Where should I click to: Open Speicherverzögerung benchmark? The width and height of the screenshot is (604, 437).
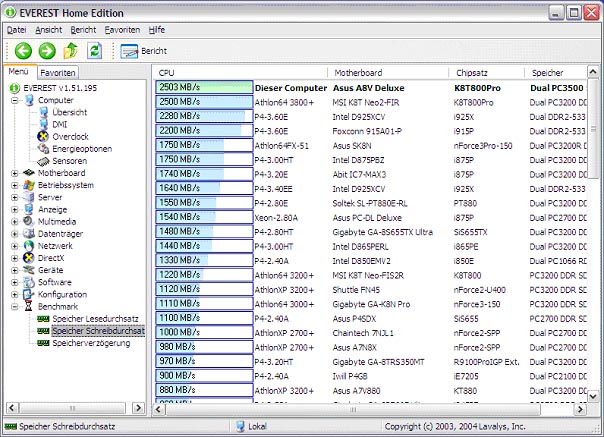84,343
